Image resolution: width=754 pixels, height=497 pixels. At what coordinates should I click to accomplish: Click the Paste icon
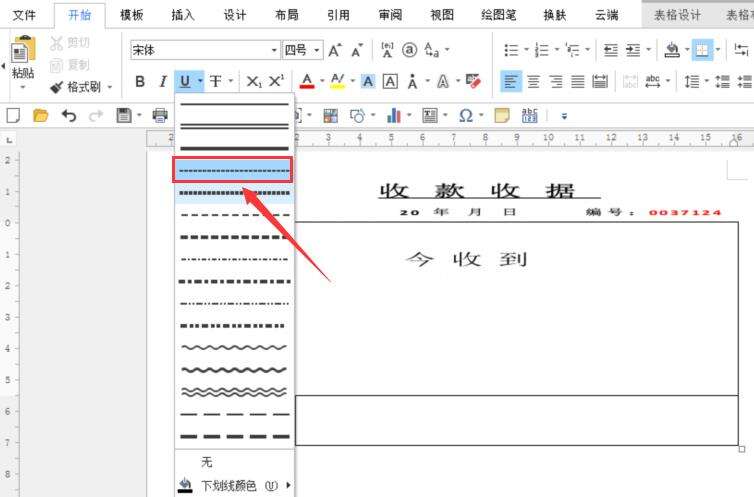pos(23,50)
